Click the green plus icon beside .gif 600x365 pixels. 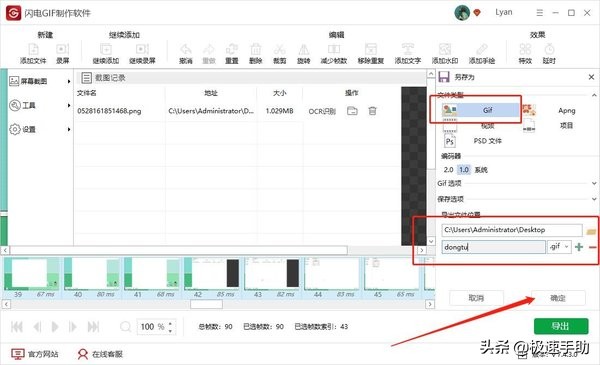(x=579, y=247)
